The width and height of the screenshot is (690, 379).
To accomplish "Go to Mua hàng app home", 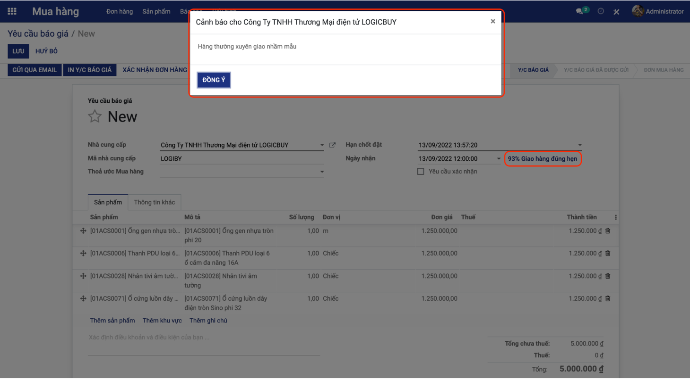I will click(55, 11).
